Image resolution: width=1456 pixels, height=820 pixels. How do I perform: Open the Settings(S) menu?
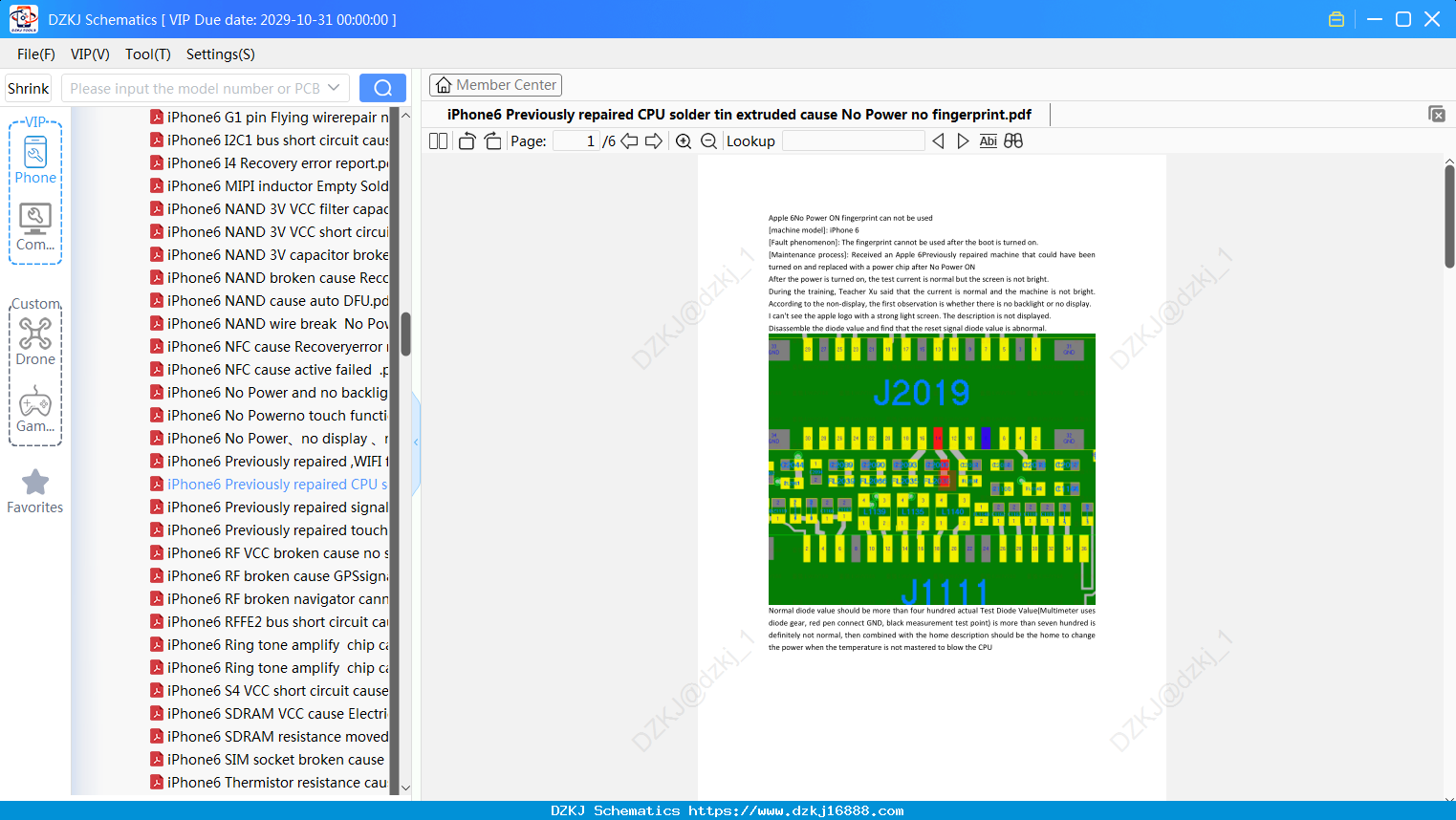coord(221,54)
